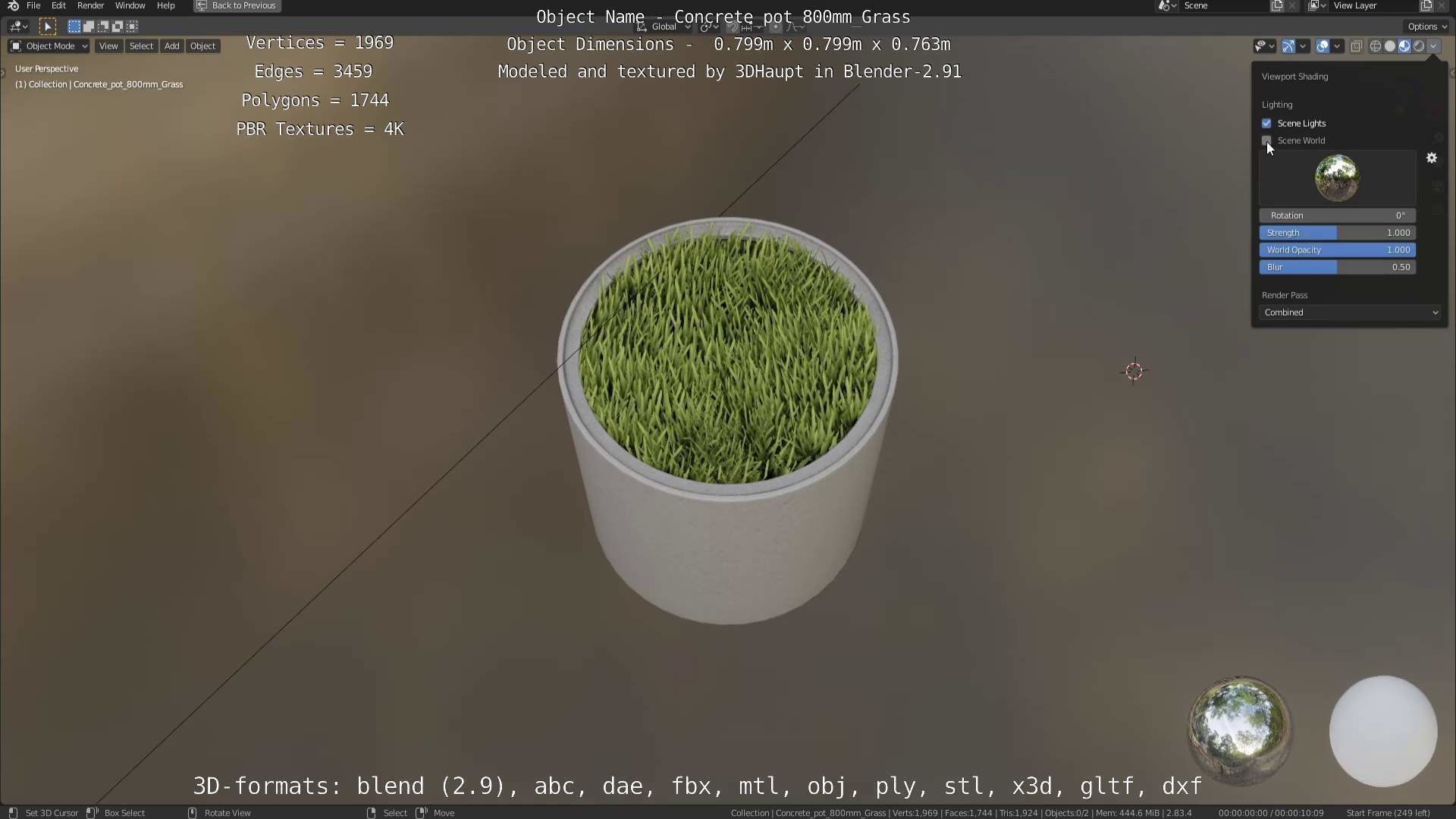Click the 'Render Pass' label
The image size is (1456, 819).
(x=1285, y=295)
